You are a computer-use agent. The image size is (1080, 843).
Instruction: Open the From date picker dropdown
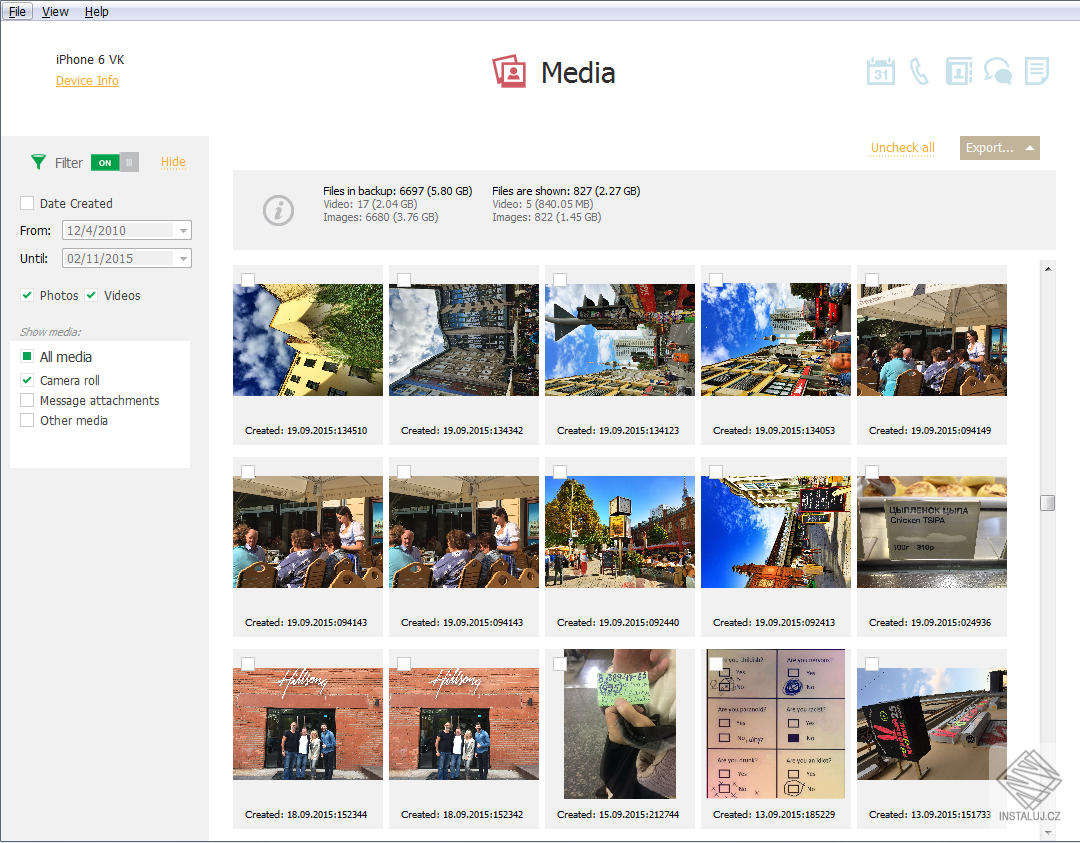182,230
